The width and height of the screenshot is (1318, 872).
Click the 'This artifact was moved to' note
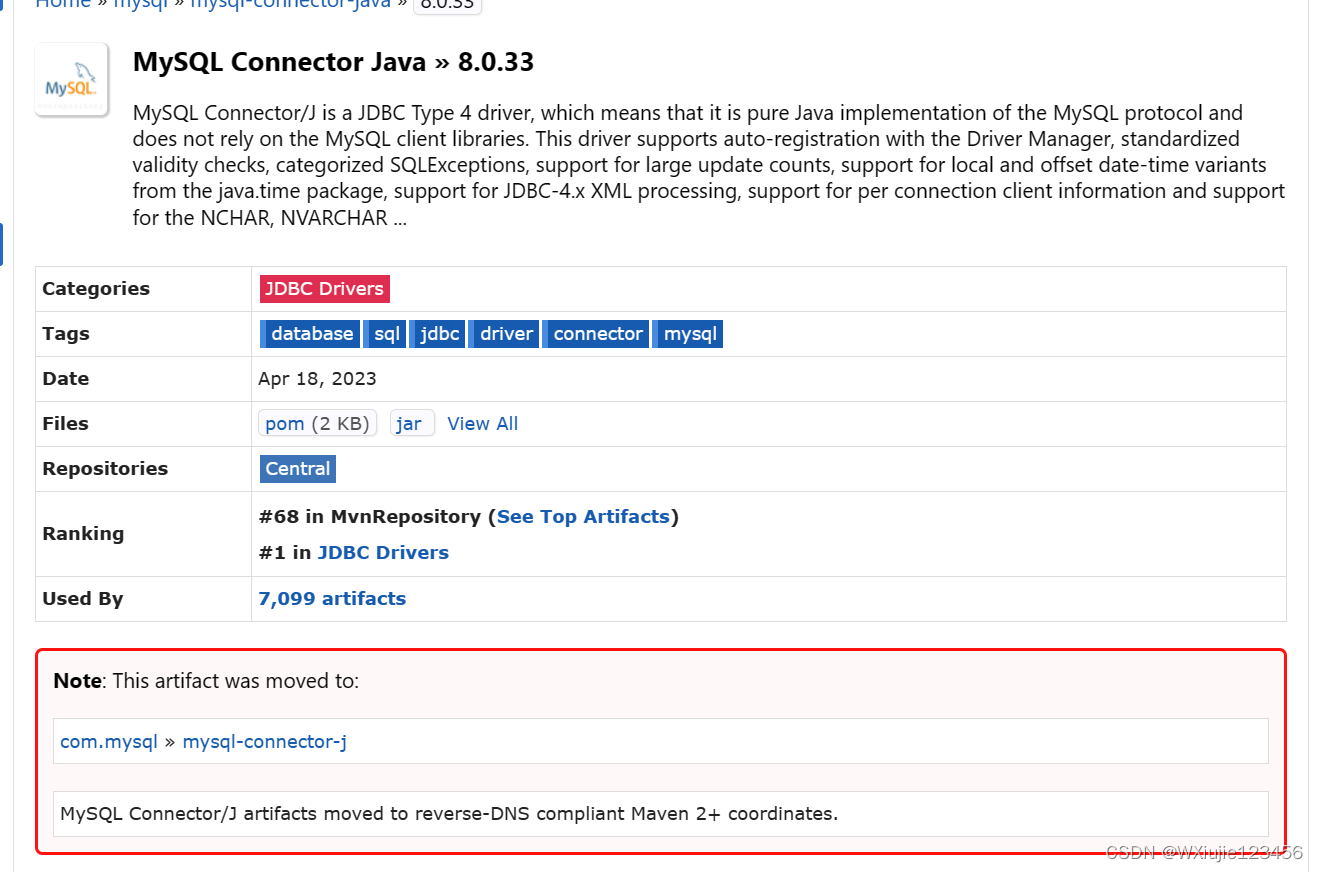point(206,681)
